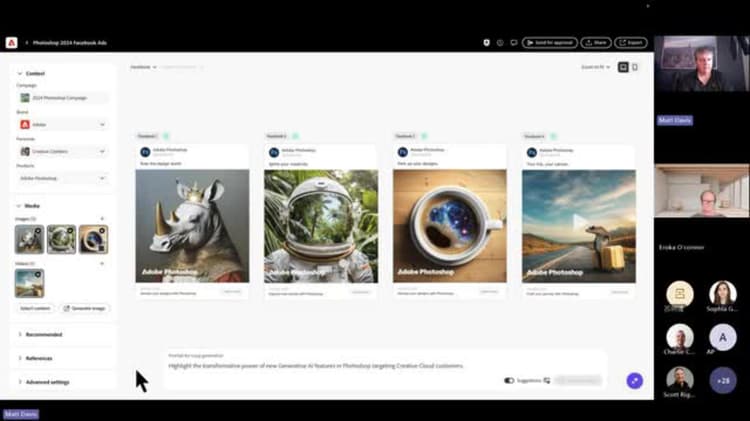
Task: Click Learn more button under rhino ad
Action: tap(232, 291)
